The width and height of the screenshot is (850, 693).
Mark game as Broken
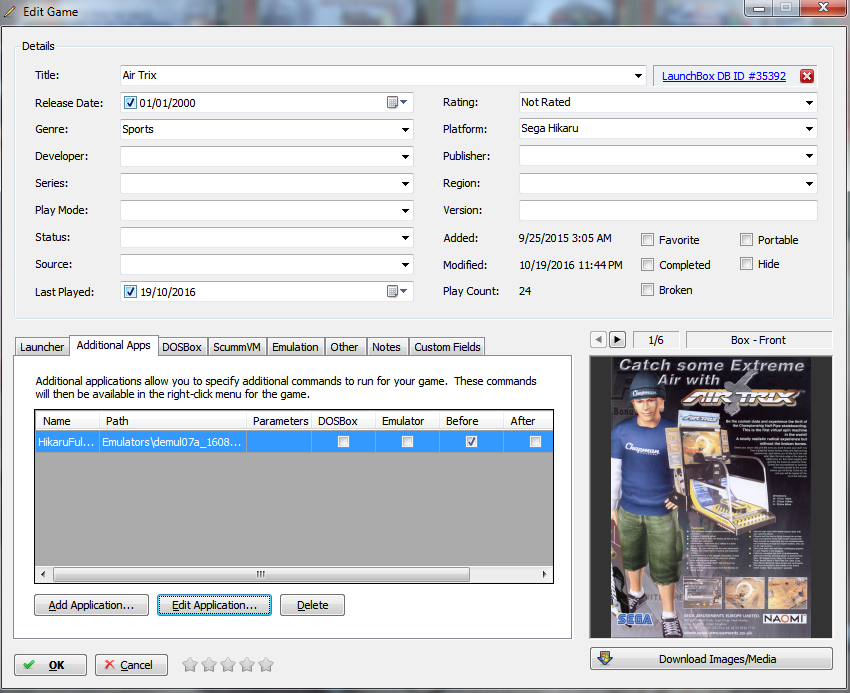coord(647,290)
